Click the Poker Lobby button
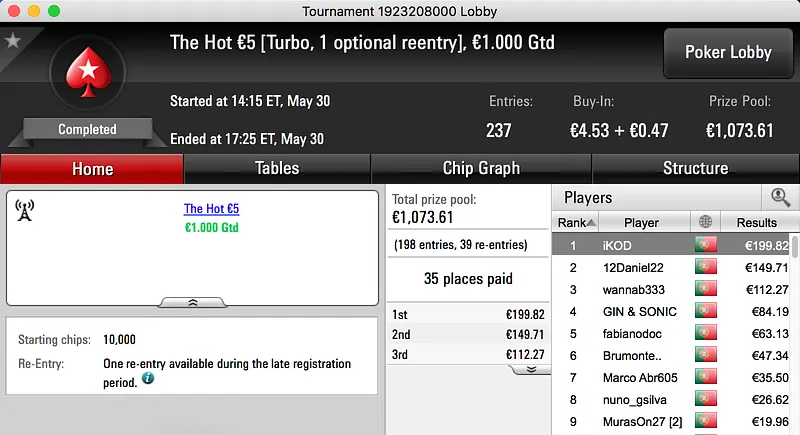The image size is (800, 435). point(727,52)
